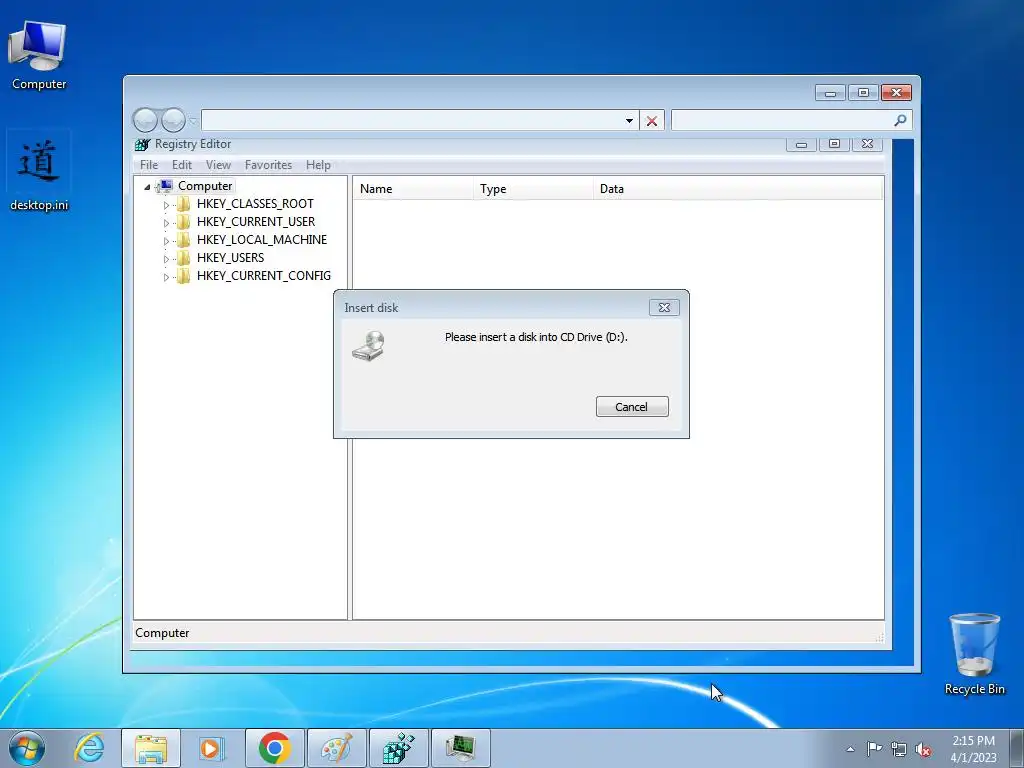Click the Forward navigation button

[x=173, y=120]
